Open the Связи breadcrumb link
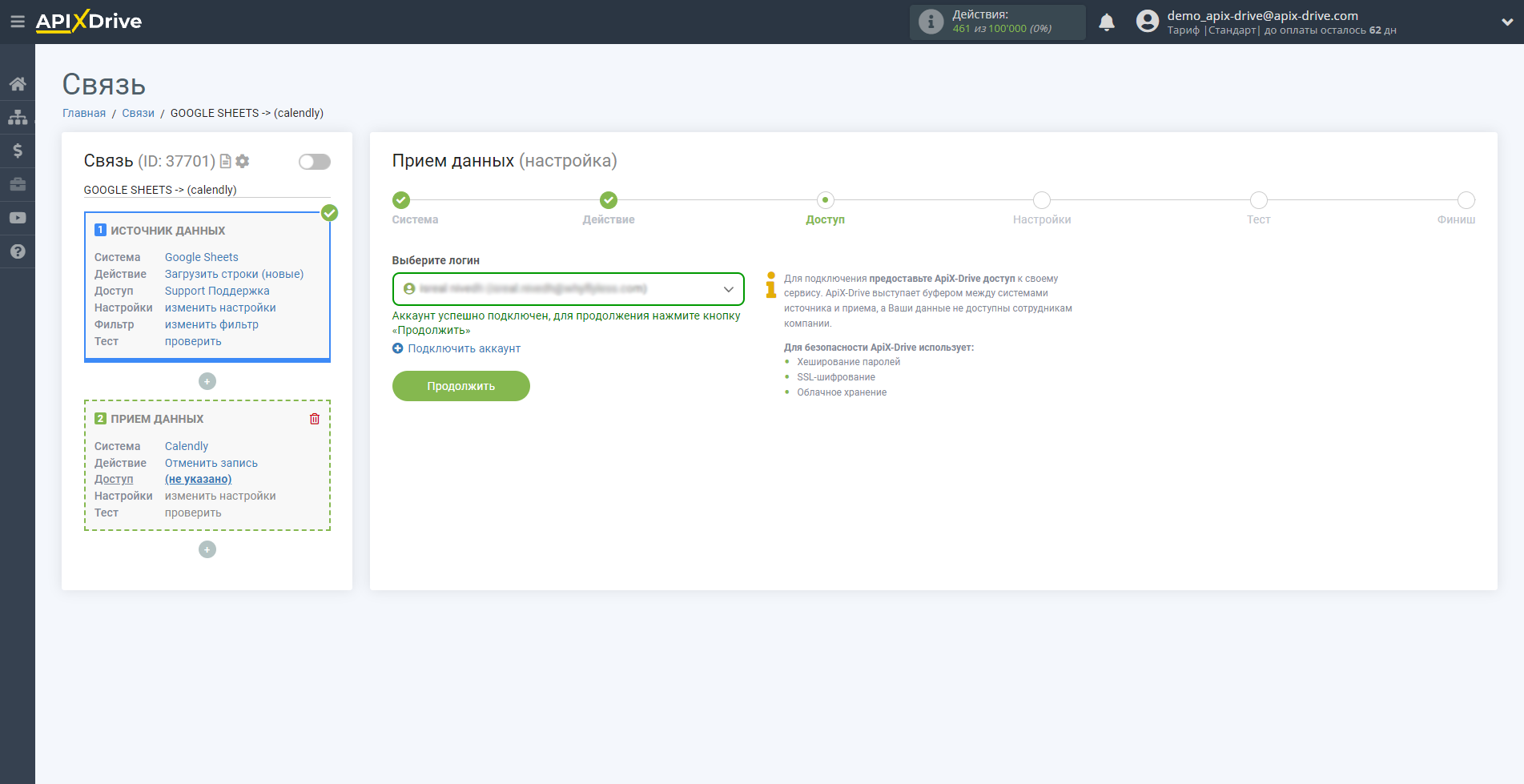1524x784 pixels. 138,113
